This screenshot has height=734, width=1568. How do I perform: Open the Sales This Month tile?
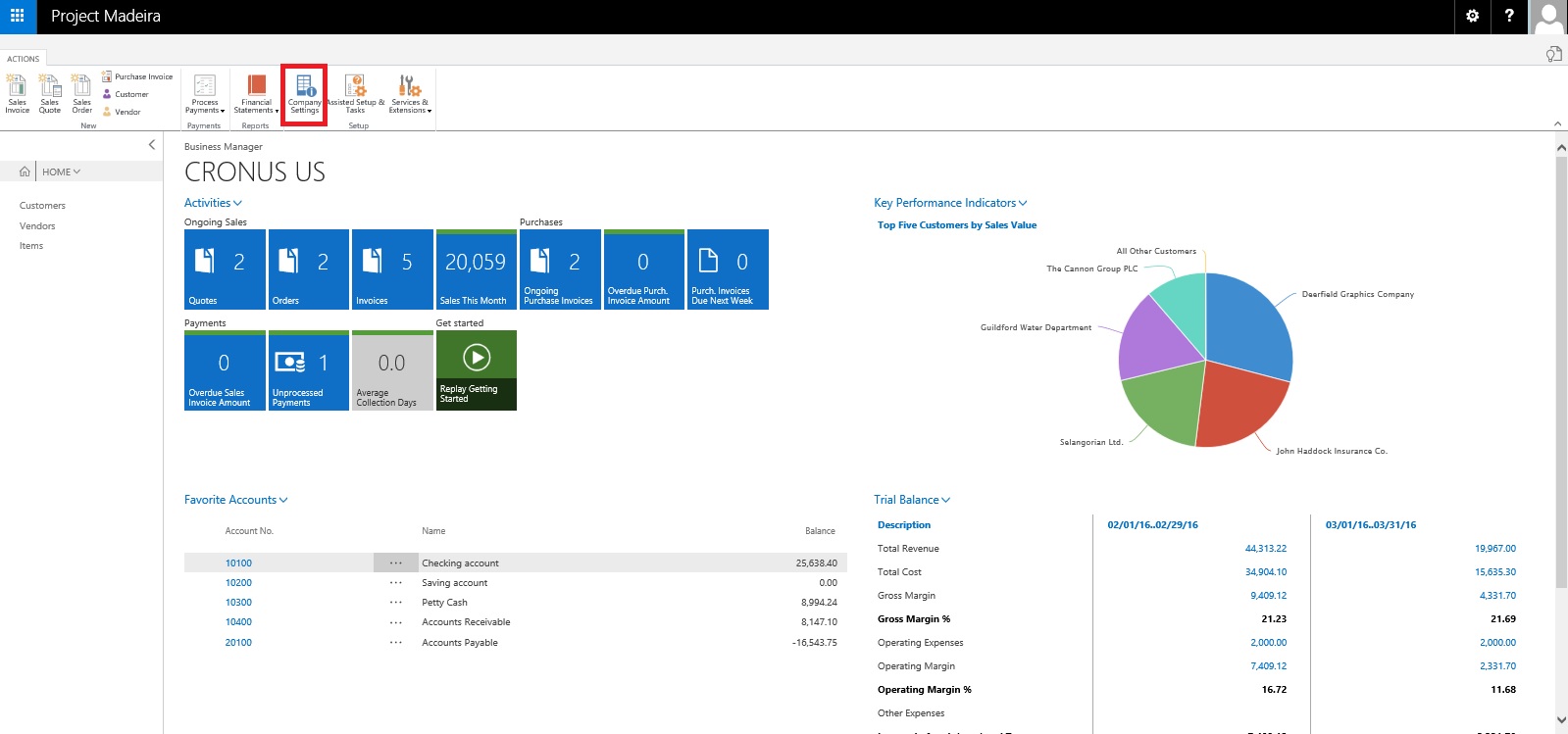click(476, 269)
